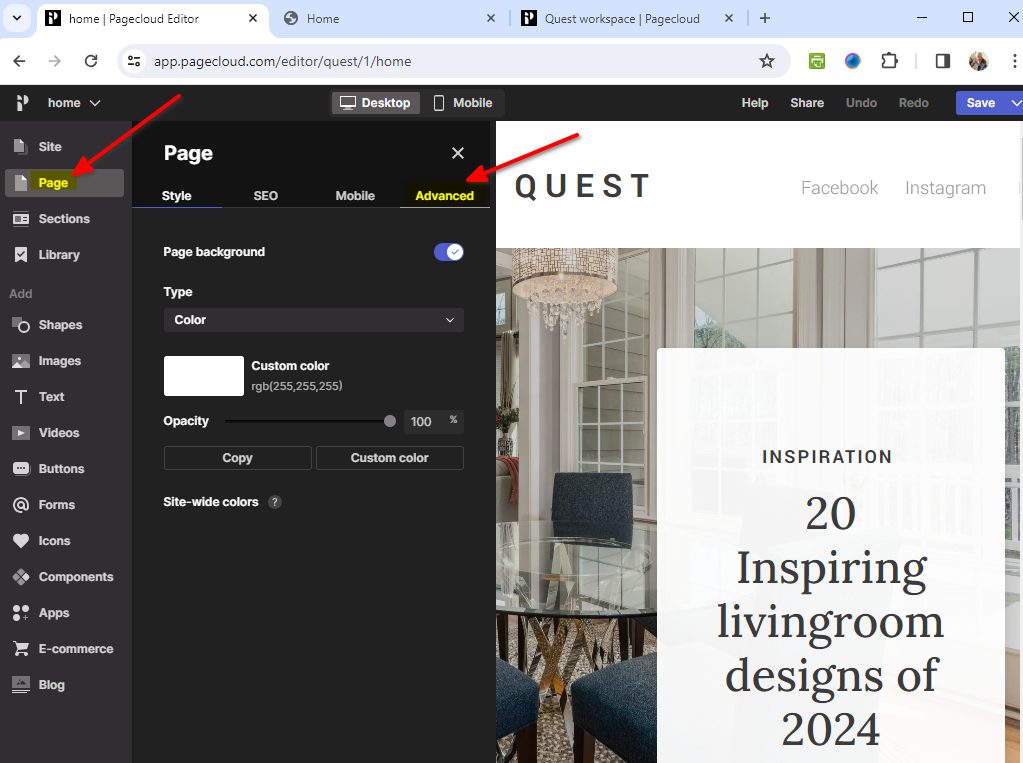This screenshot has height=763, width=1023.
Task: Switch to the Home browser tab
Action: (390, 18)
